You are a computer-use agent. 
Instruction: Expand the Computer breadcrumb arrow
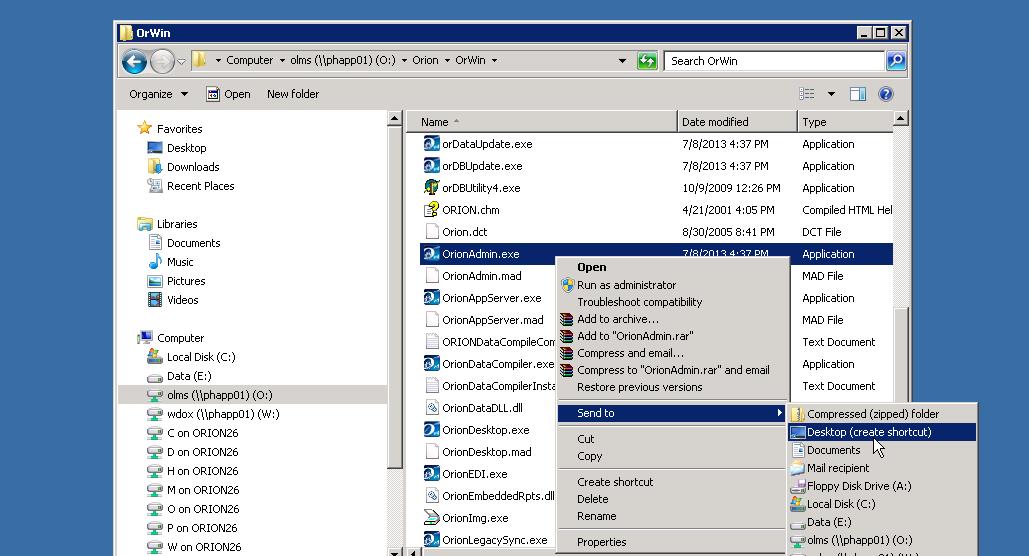click(282, 60)
